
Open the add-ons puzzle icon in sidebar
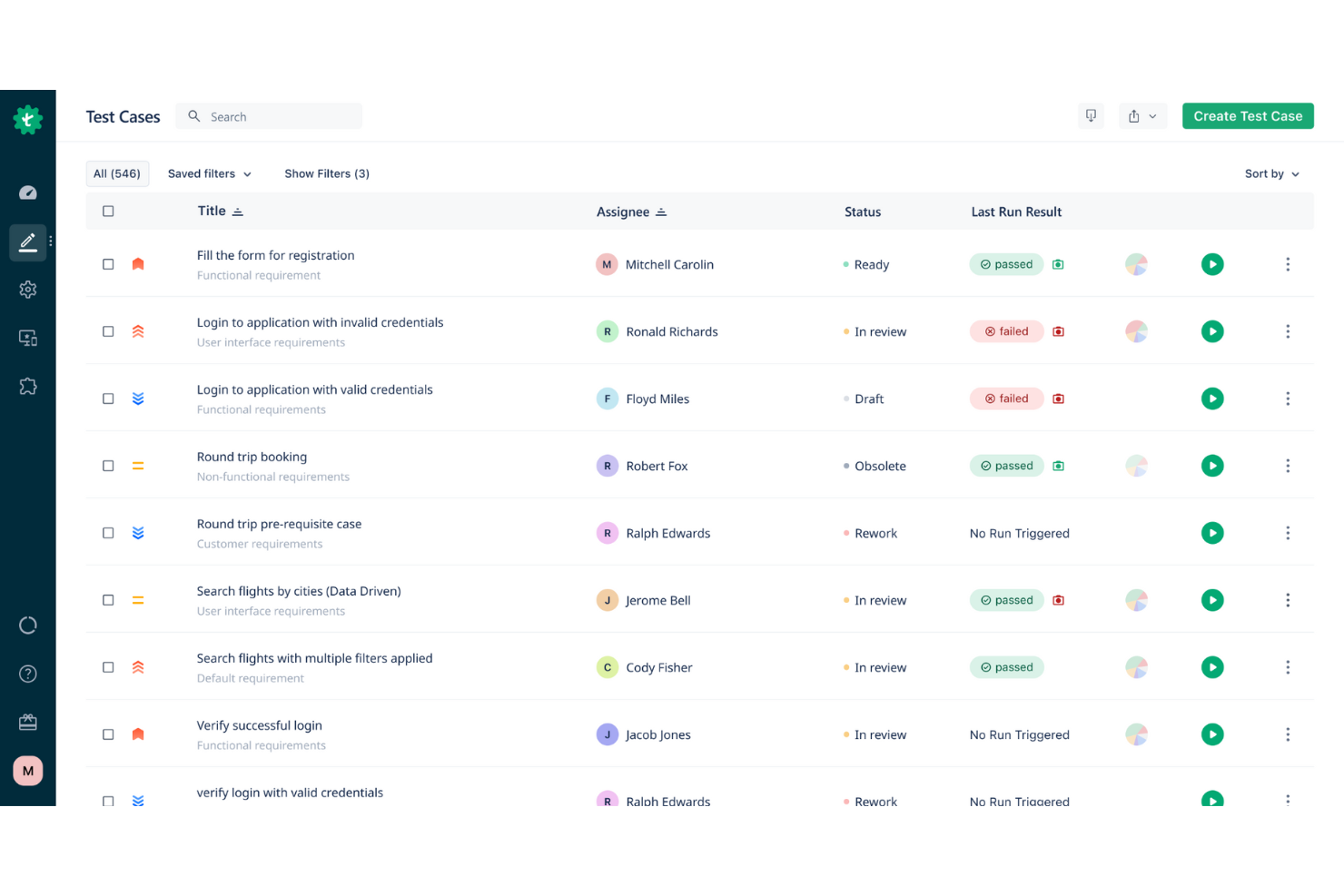click(x=28, y=386)
